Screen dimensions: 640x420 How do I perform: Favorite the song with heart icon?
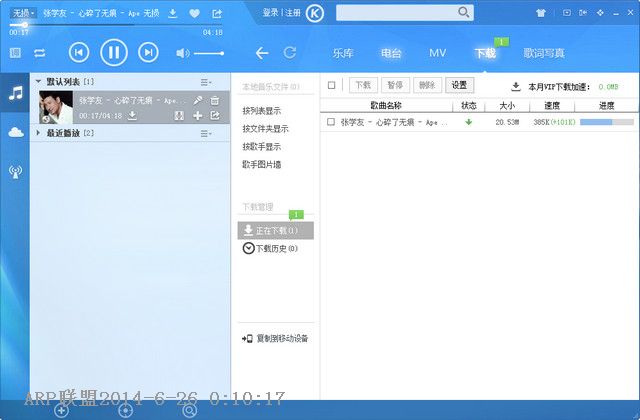194,13
